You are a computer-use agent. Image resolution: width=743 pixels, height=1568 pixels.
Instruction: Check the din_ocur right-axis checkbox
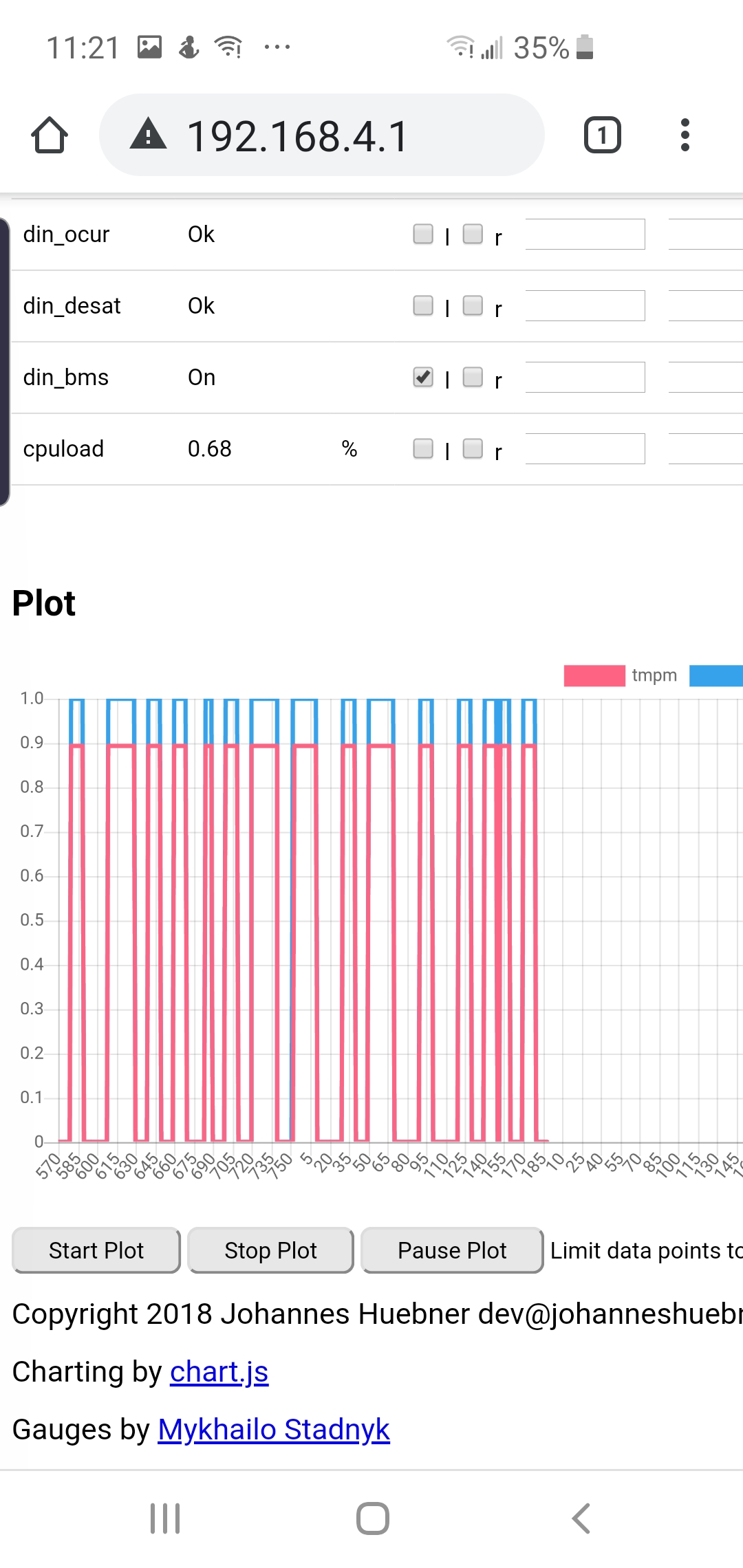coord(473,234)
